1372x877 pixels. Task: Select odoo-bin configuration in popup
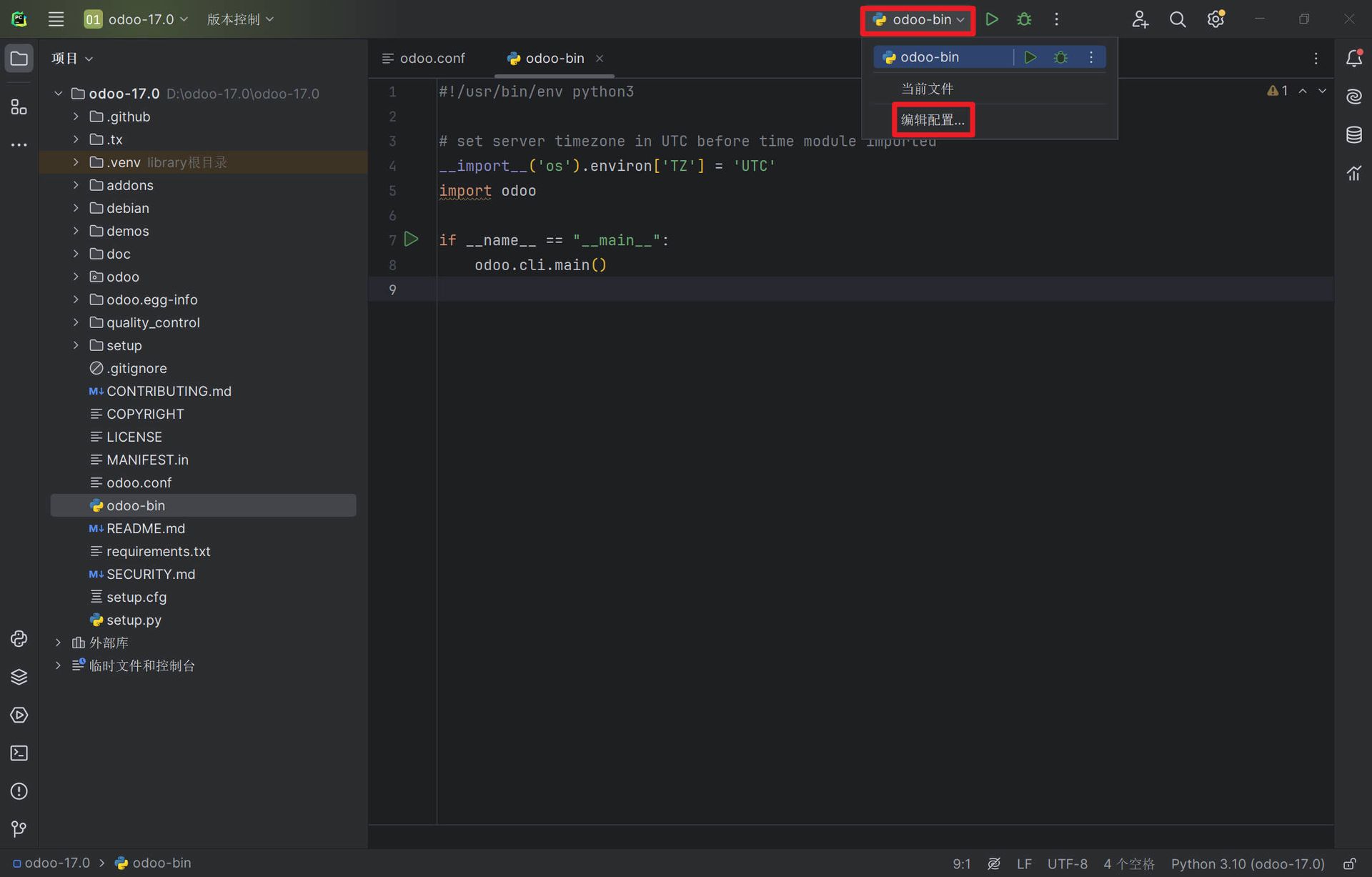(930, 57)
